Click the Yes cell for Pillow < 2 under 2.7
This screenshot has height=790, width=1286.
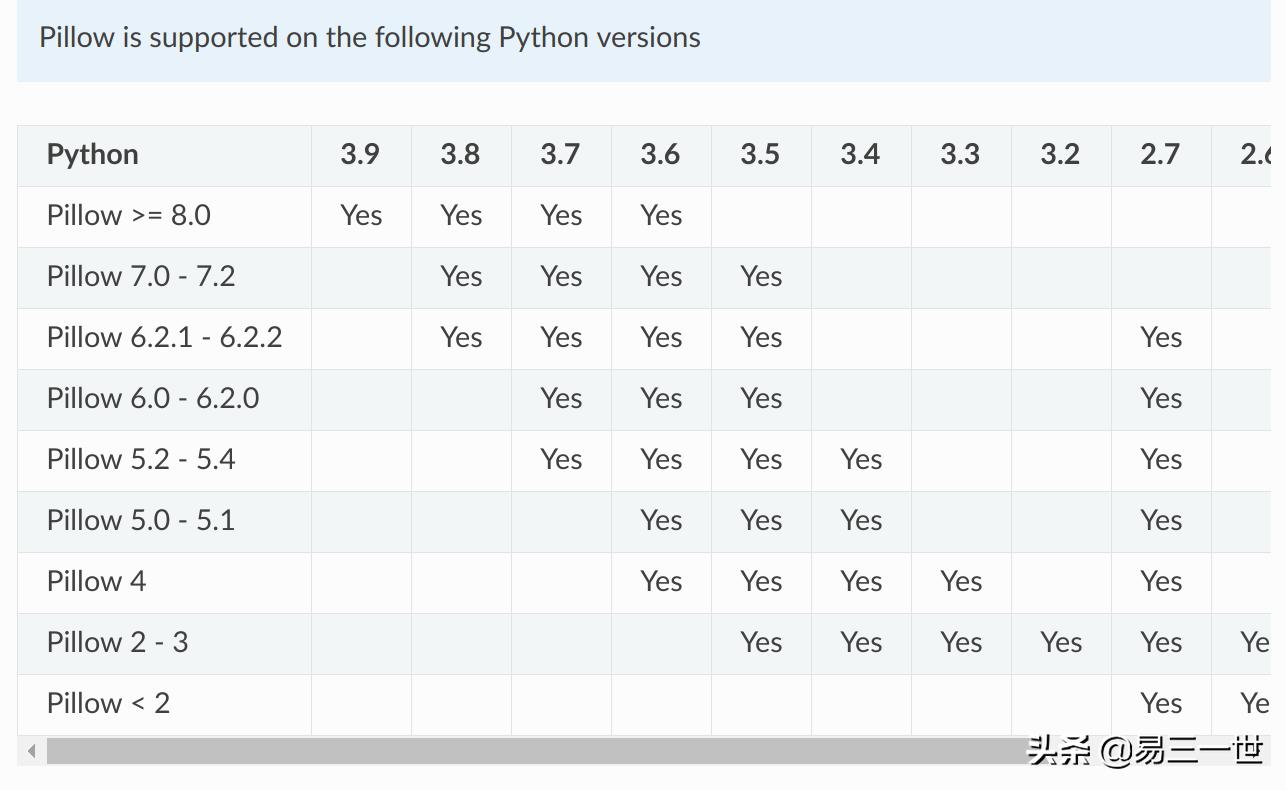point(1160,703)
